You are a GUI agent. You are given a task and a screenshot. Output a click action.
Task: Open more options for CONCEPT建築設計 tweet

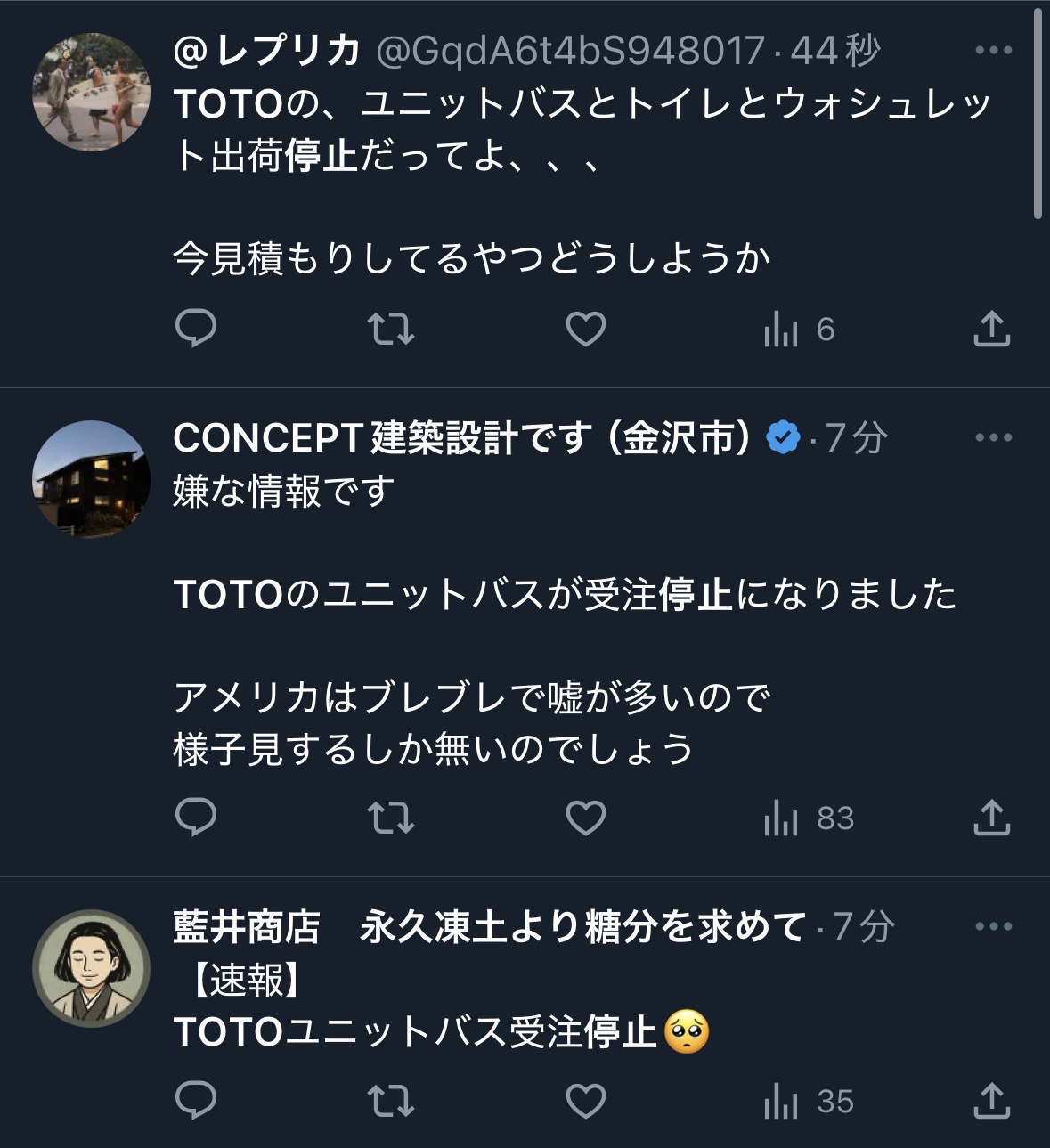pyautogui.click(x=993, y=437)
